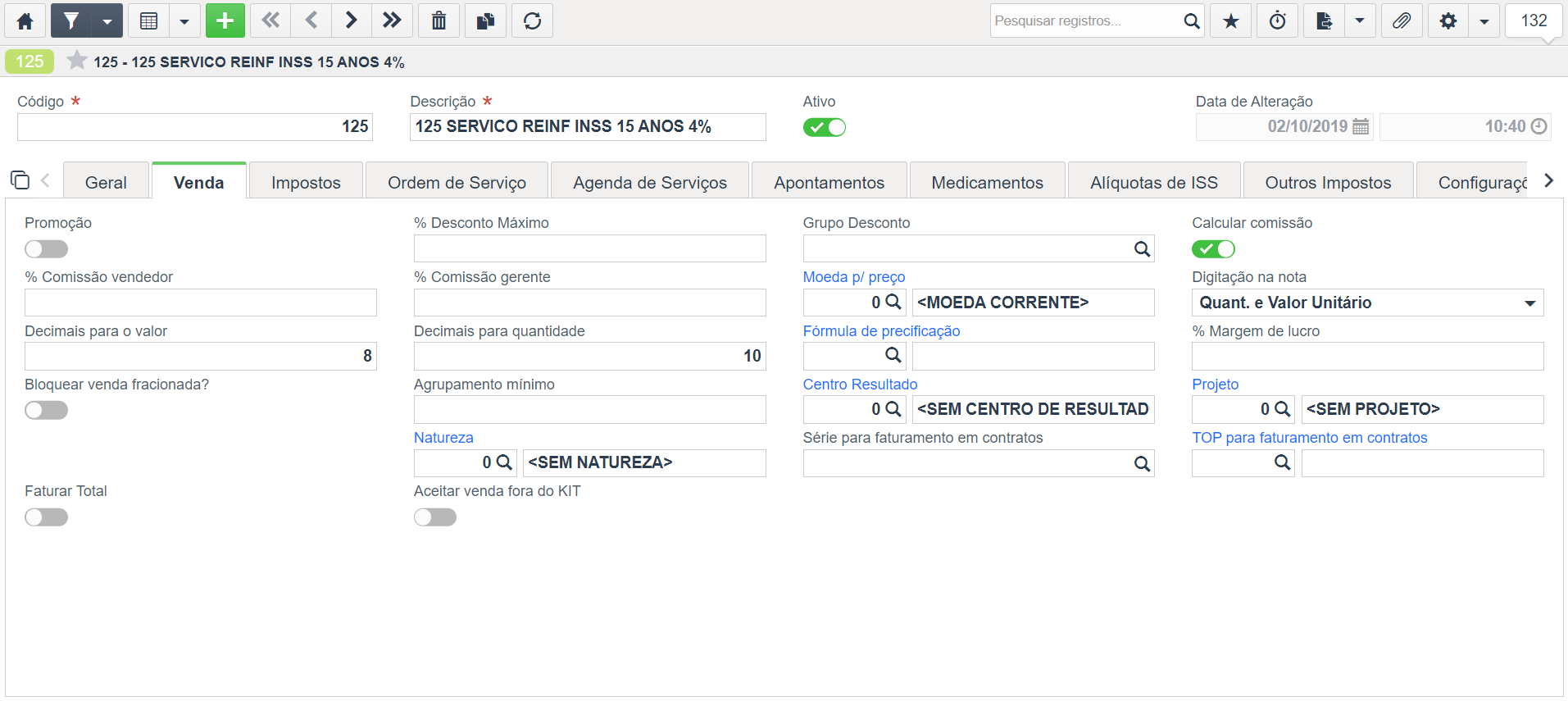This screenshot has height=701, width=1568.
Task: Click the export document icon
Action: click(1325, 20)
